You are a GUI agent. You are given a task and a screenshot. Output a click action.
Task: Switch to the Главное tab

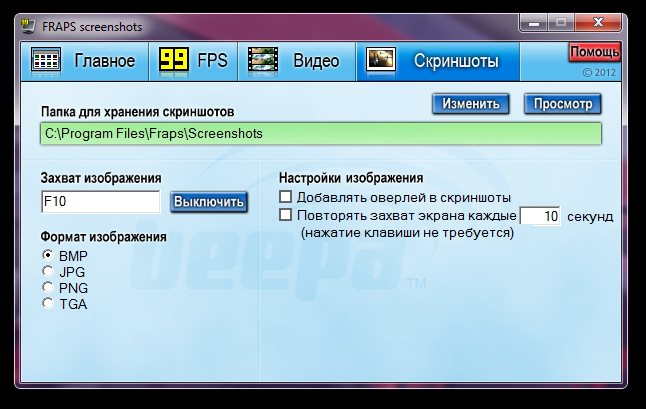[x=84, y=61]
